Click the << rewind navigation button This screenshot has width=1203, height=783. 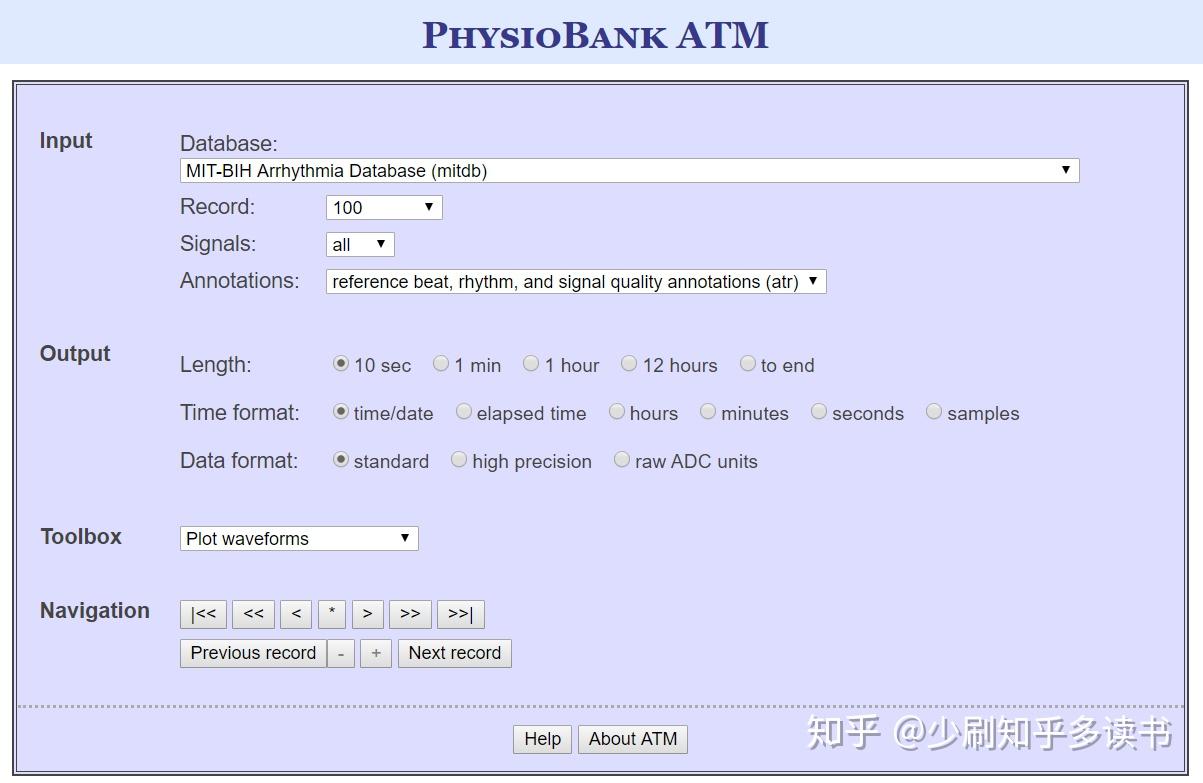[x=254, y=614]
